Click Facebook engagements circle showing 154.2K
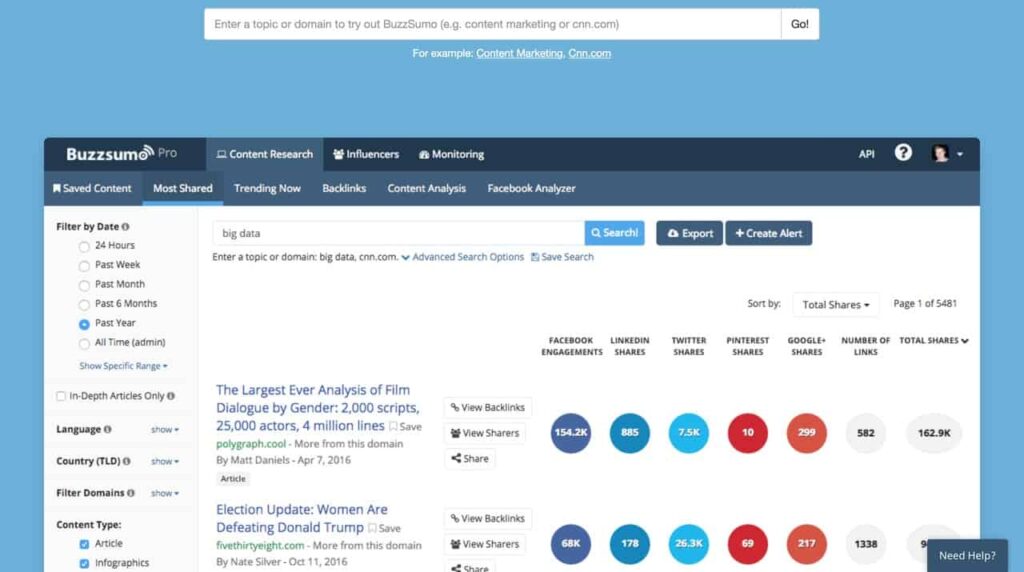This screenshot has width=1024, height=572. [571, 433]
